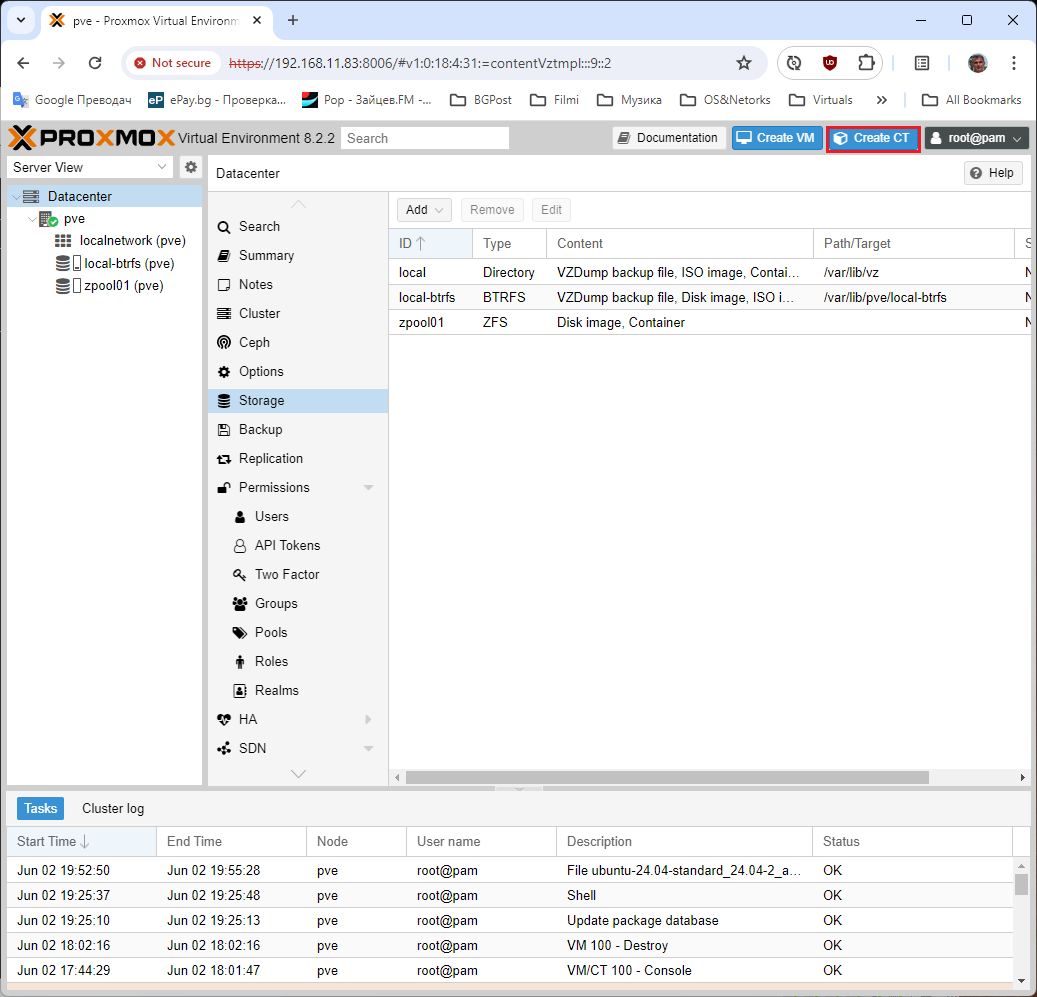This screenshot has height=997, width=1037.
Task: Click the Create VM button
Action: coord(777,138)
